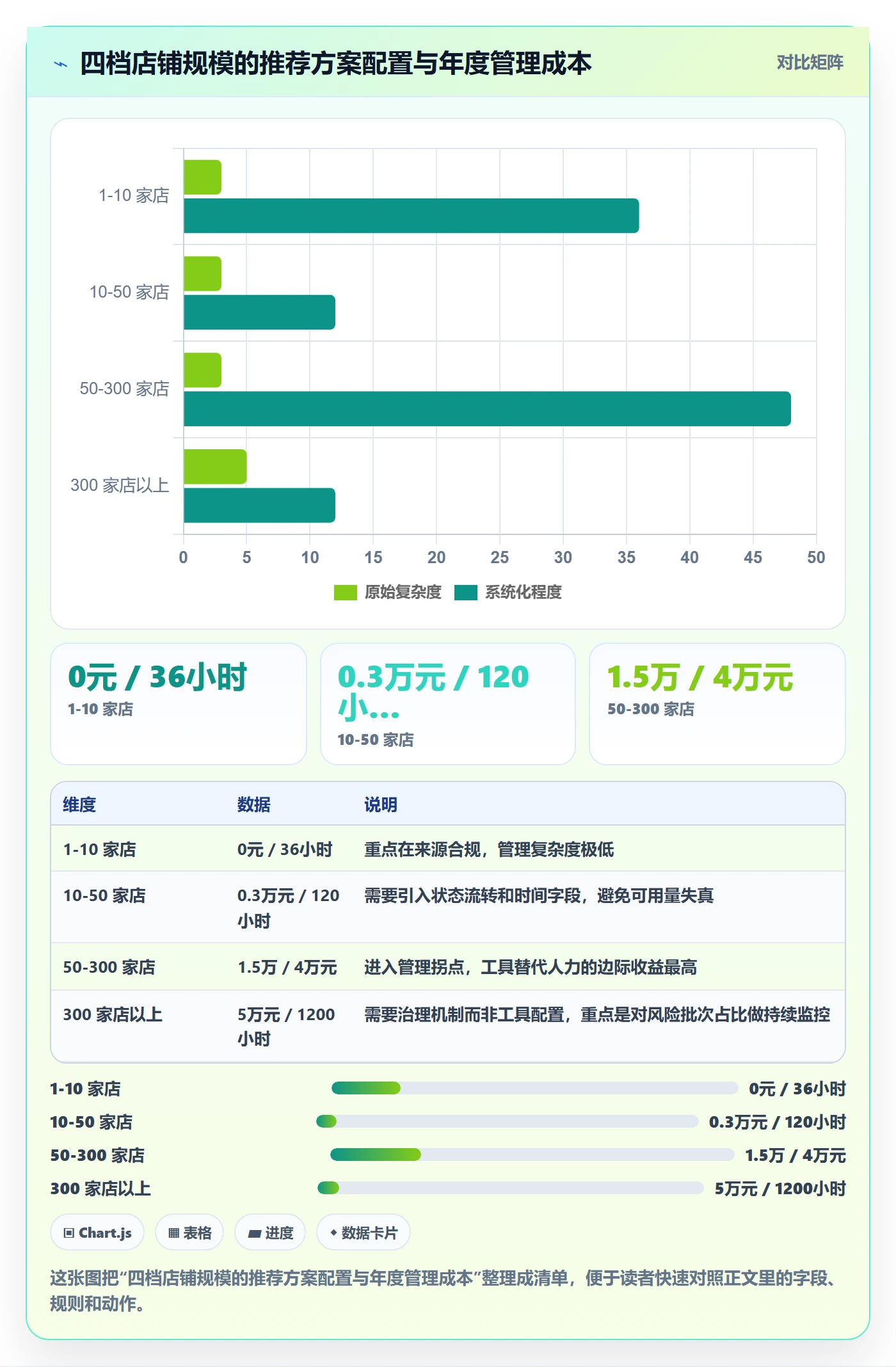Image resolution: width=896 pixels, height=1367 pixels.
Task: Select the 数据卡片 chip
Action: point(364,1233)
